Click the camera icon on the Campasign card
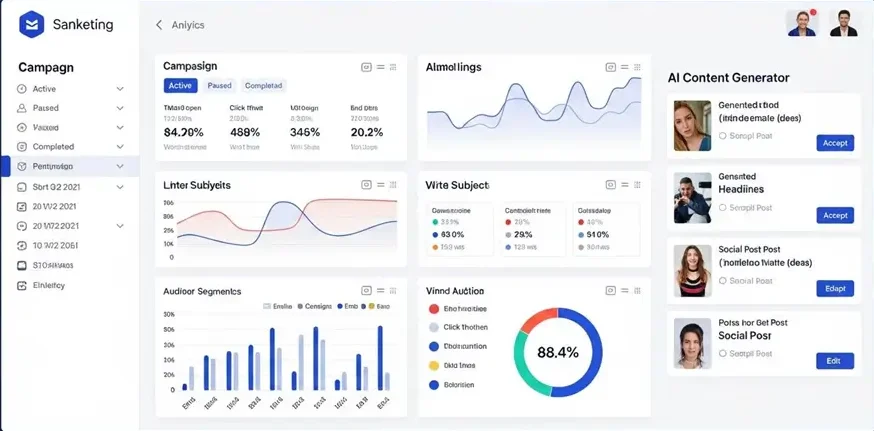874x431 pixels. [366, 67]
